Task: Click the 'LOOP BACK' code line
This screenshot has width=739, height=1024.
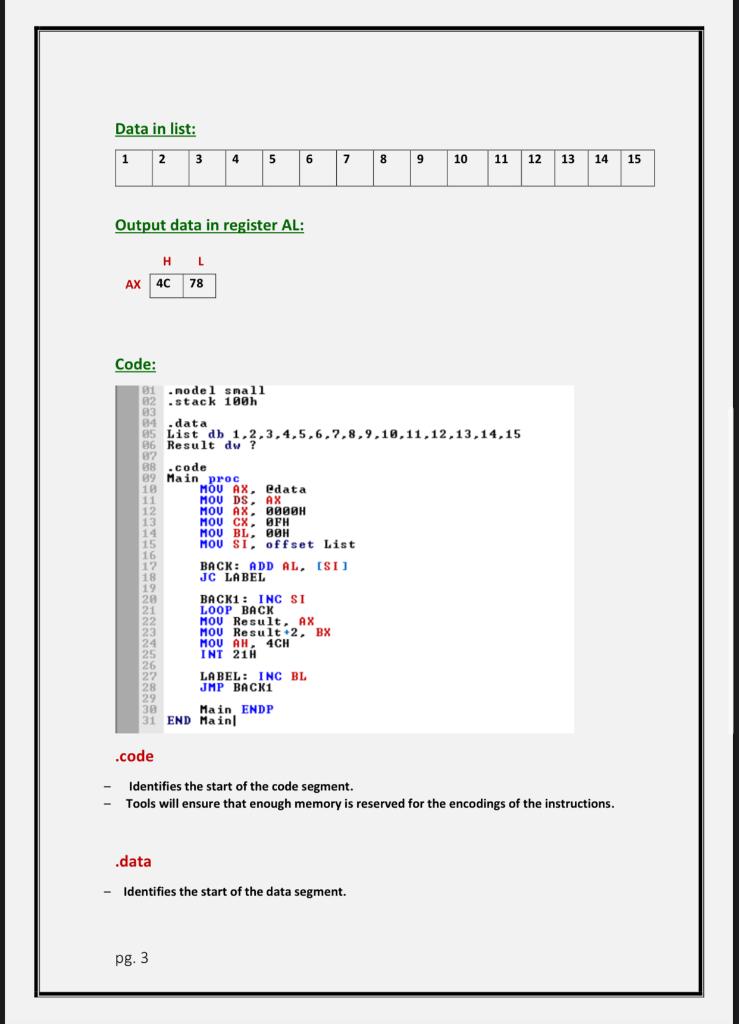Action: [x=237, y=611]
